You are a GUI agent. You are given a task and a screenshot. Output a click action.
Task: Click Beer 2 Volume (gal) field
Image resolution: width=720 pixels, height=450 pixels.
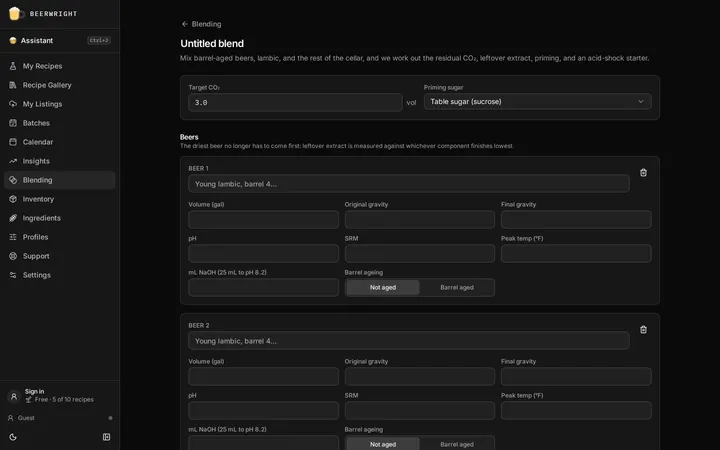click(x=264, y=377)
